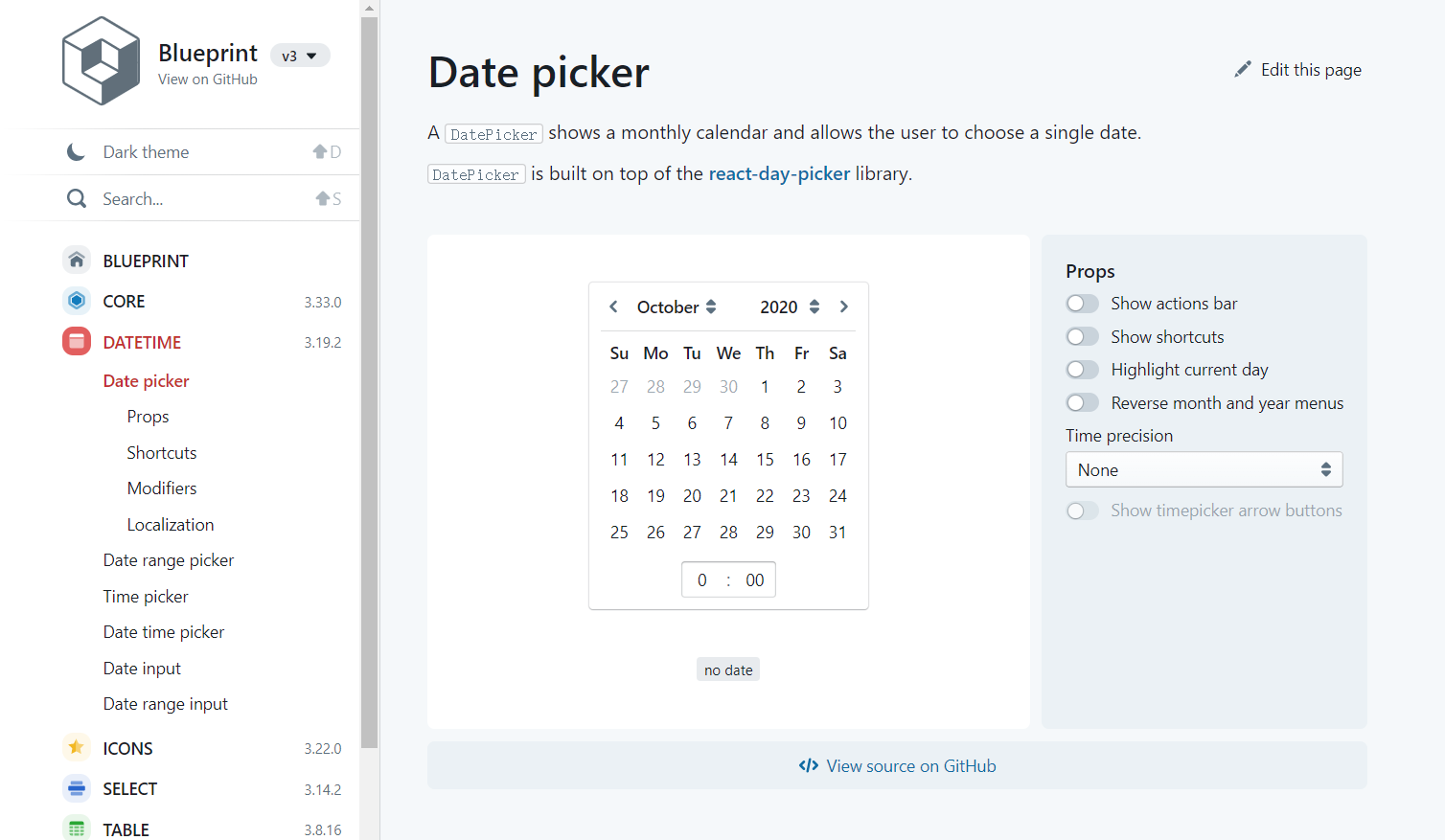Turn on Highlight current day
The image size is (1445, 840).
pos(1083,370)
